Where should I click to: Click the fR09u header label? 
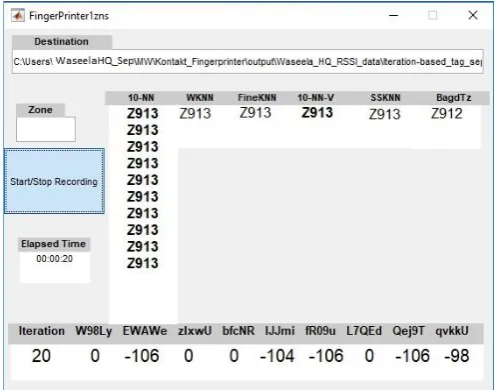tap(320, 331)
